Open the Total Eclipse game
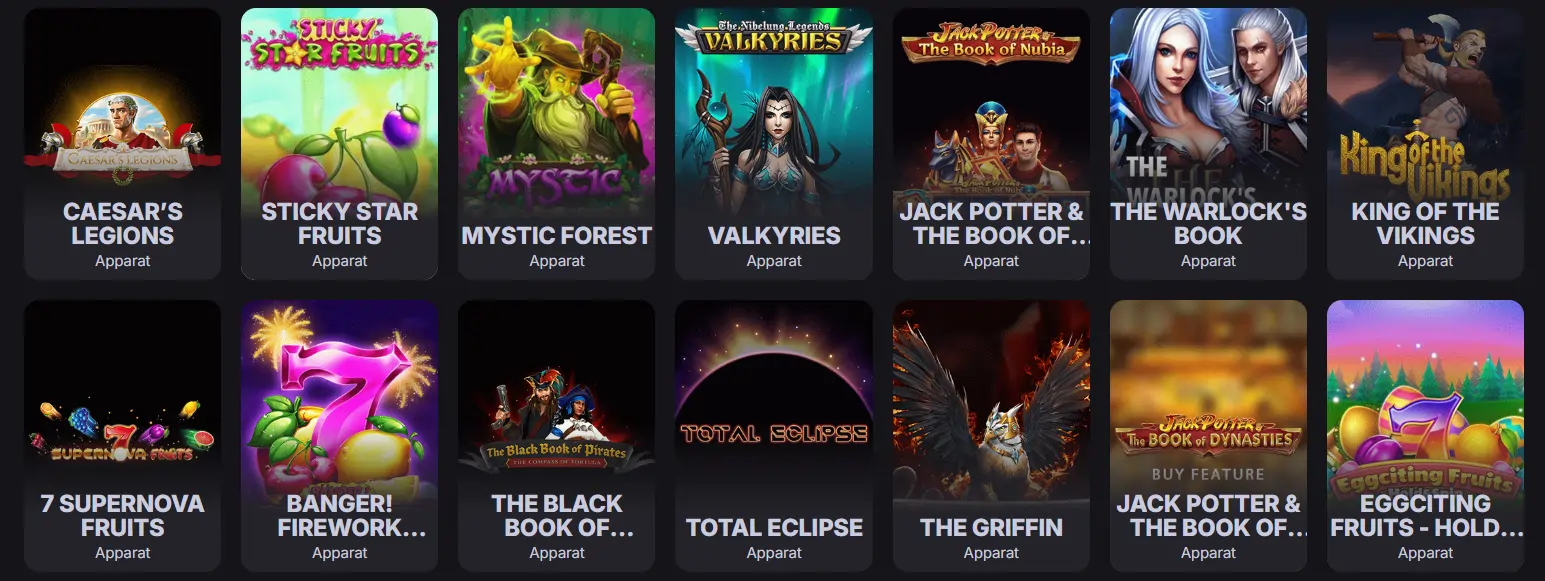 (774, 436)
